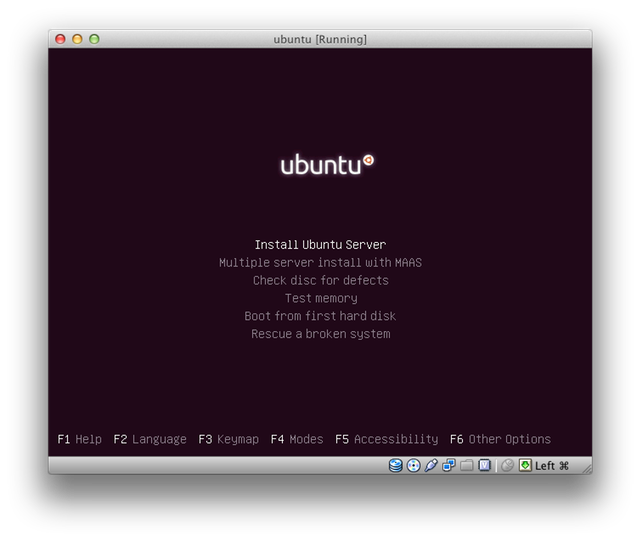
Task: Open the F4 Modes option
Action: pos(297,439)
